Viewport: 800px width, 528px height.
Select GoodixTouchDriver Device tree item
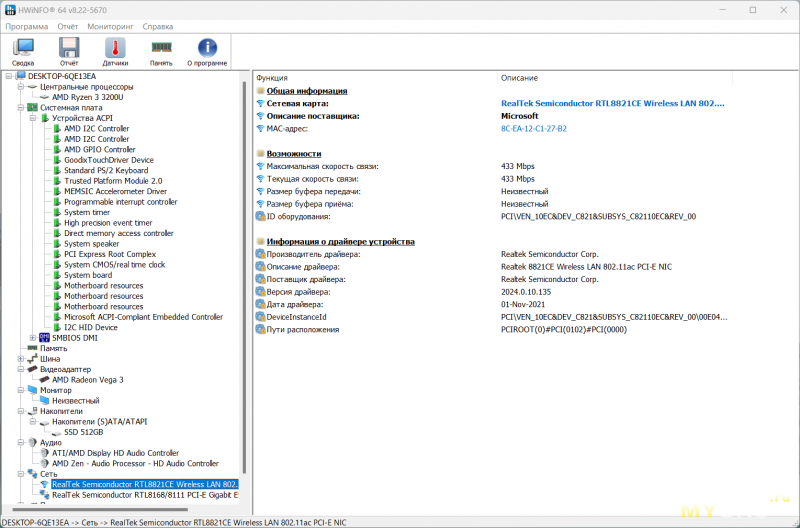[109, 160]
